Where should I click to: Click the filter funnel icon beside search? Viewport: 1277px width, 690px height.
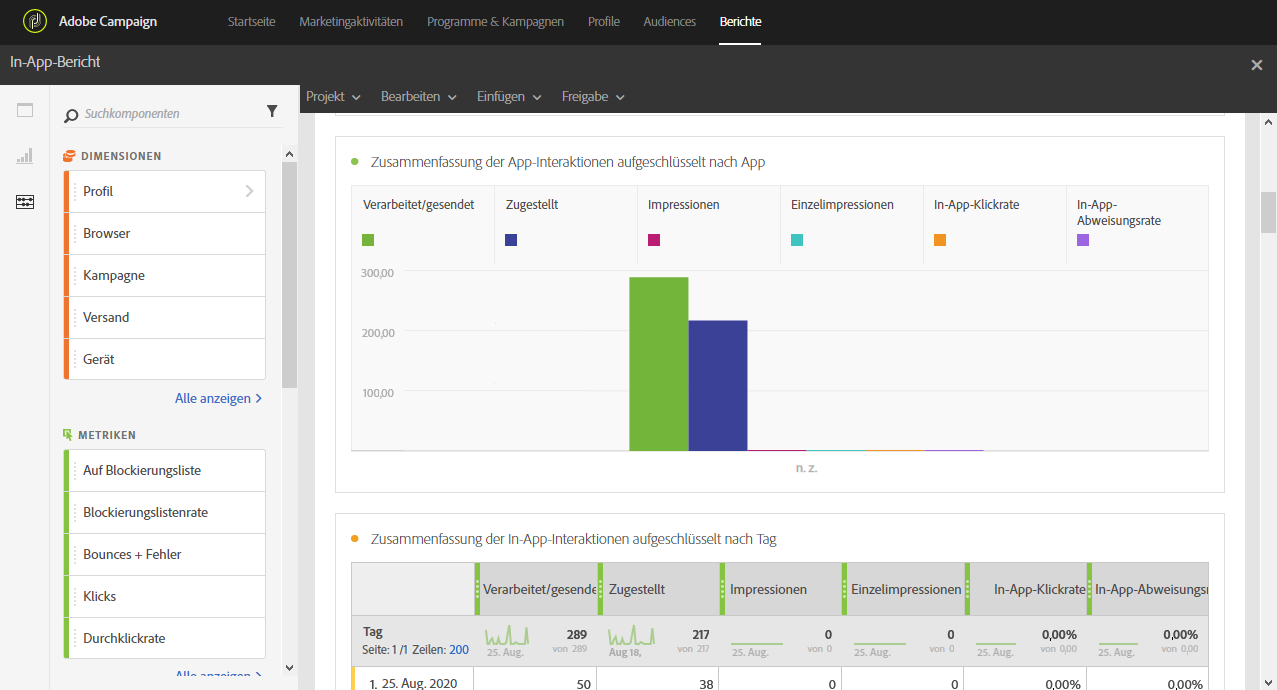point(272,112)
